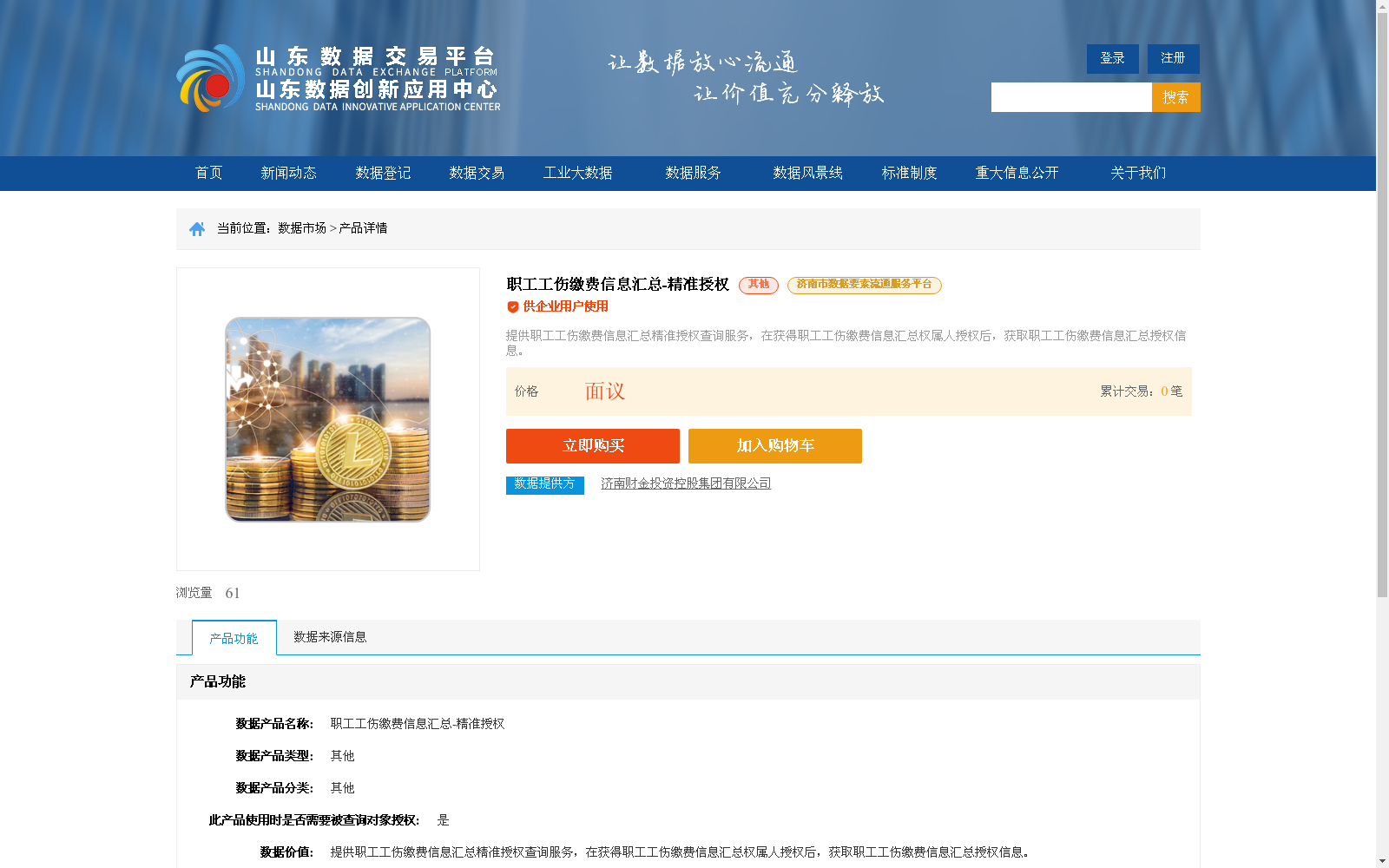Open 工业大数据 navigation item
This screenshot has width=1389, height=868.
pyautogui.click(x=577, y=173)
